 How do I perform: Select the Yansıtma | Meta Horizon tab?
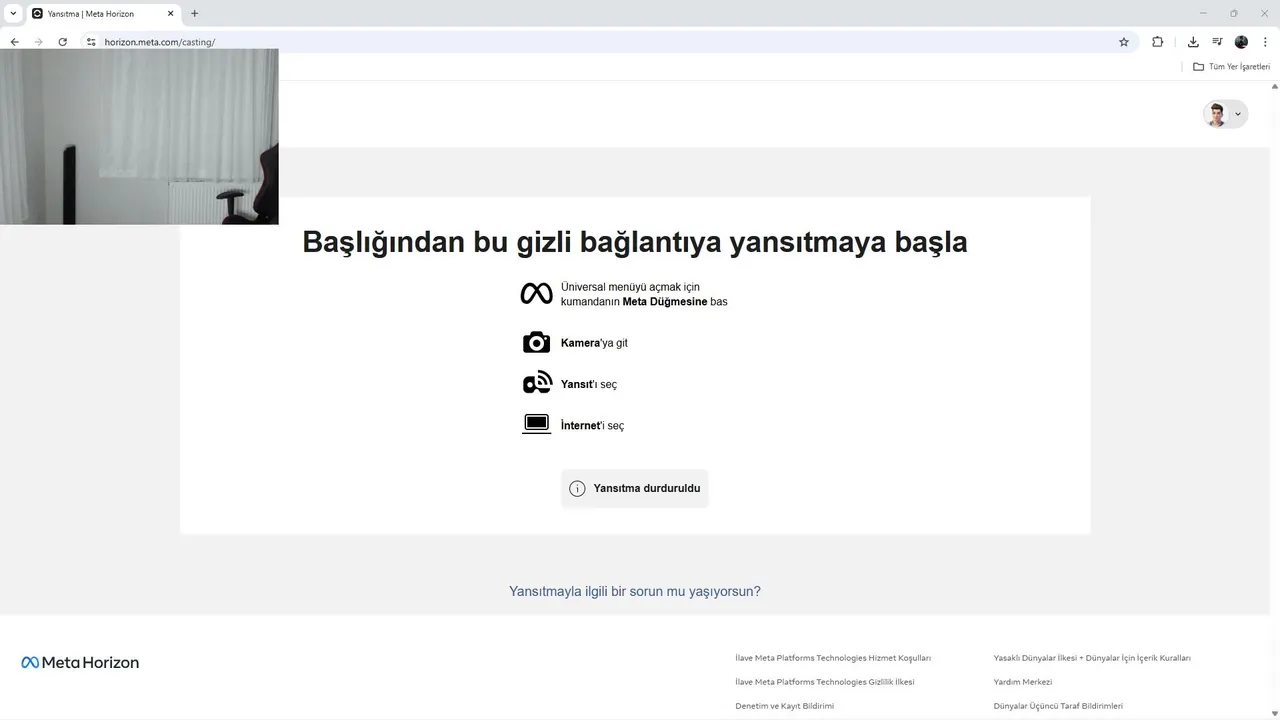[x=104, y=14]
